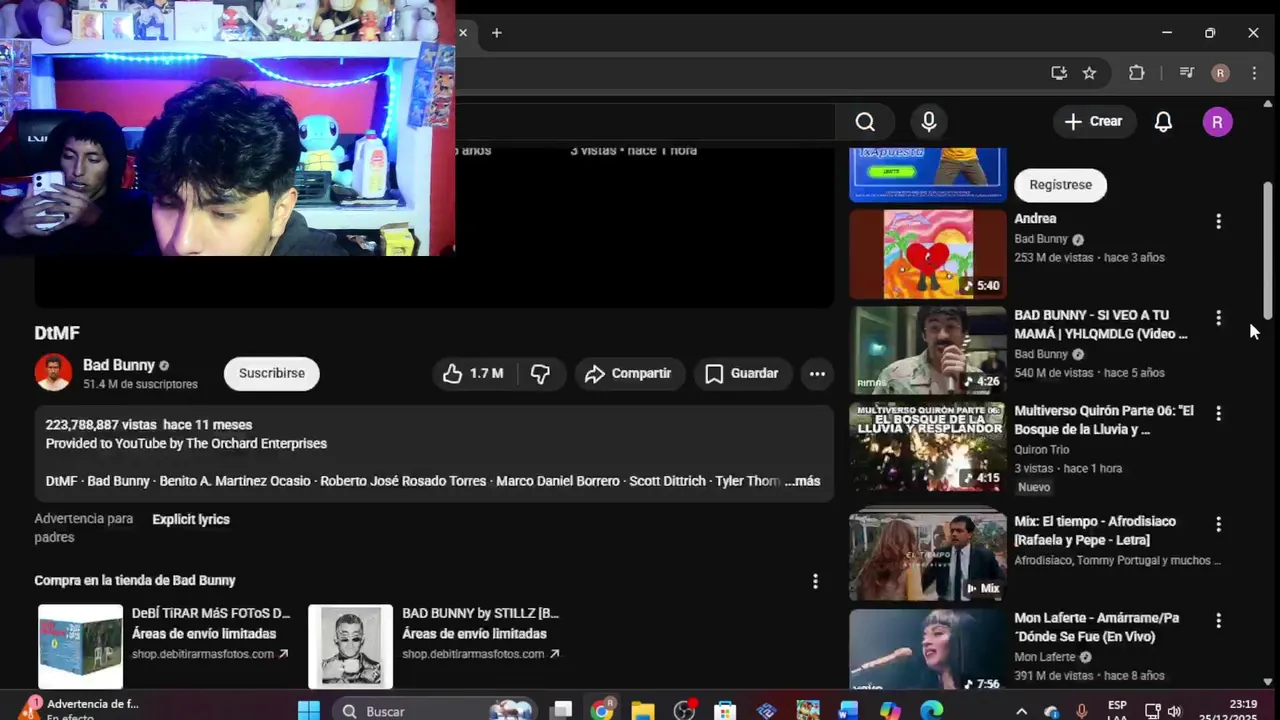Open Task View on taskbar

(x=562, y=711)
